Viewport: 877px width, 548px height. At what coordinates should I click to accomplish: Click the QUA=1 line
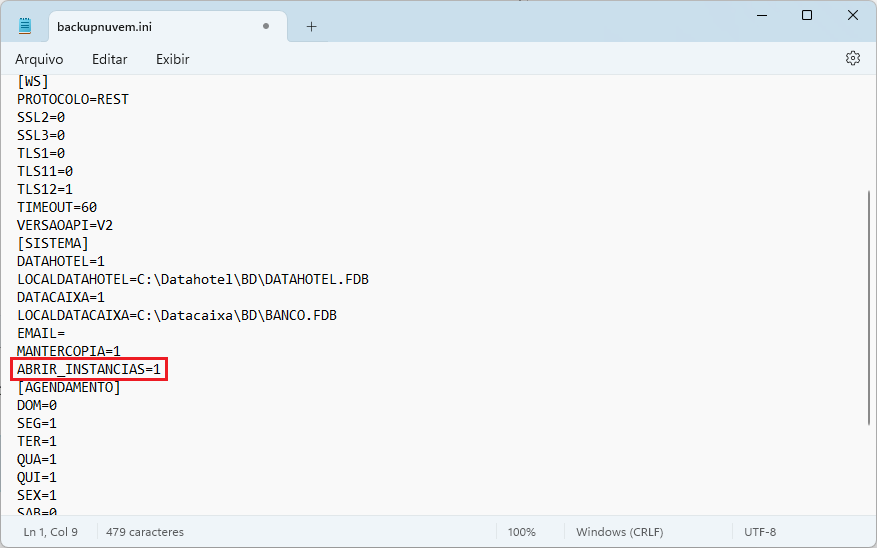[37, 459]
